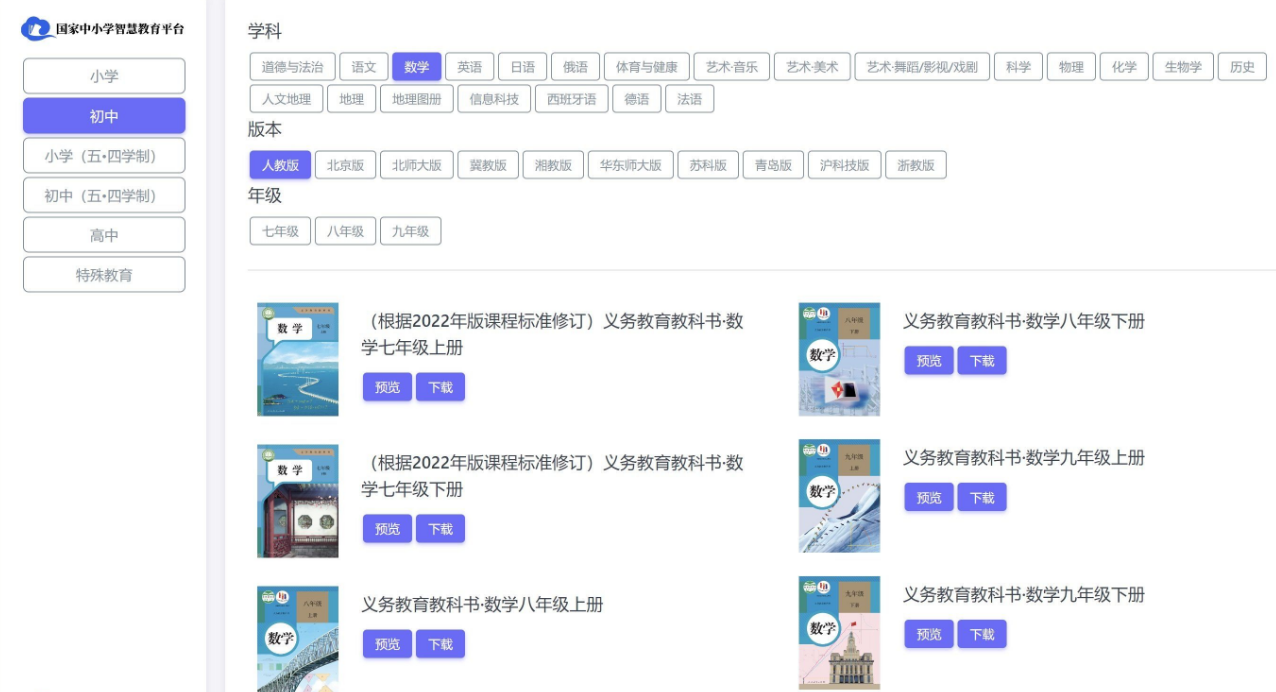This screenshot has width=1276, height=692.
Task: Open the 数学九年级上册 textbook title
Action: (1023, 458)
